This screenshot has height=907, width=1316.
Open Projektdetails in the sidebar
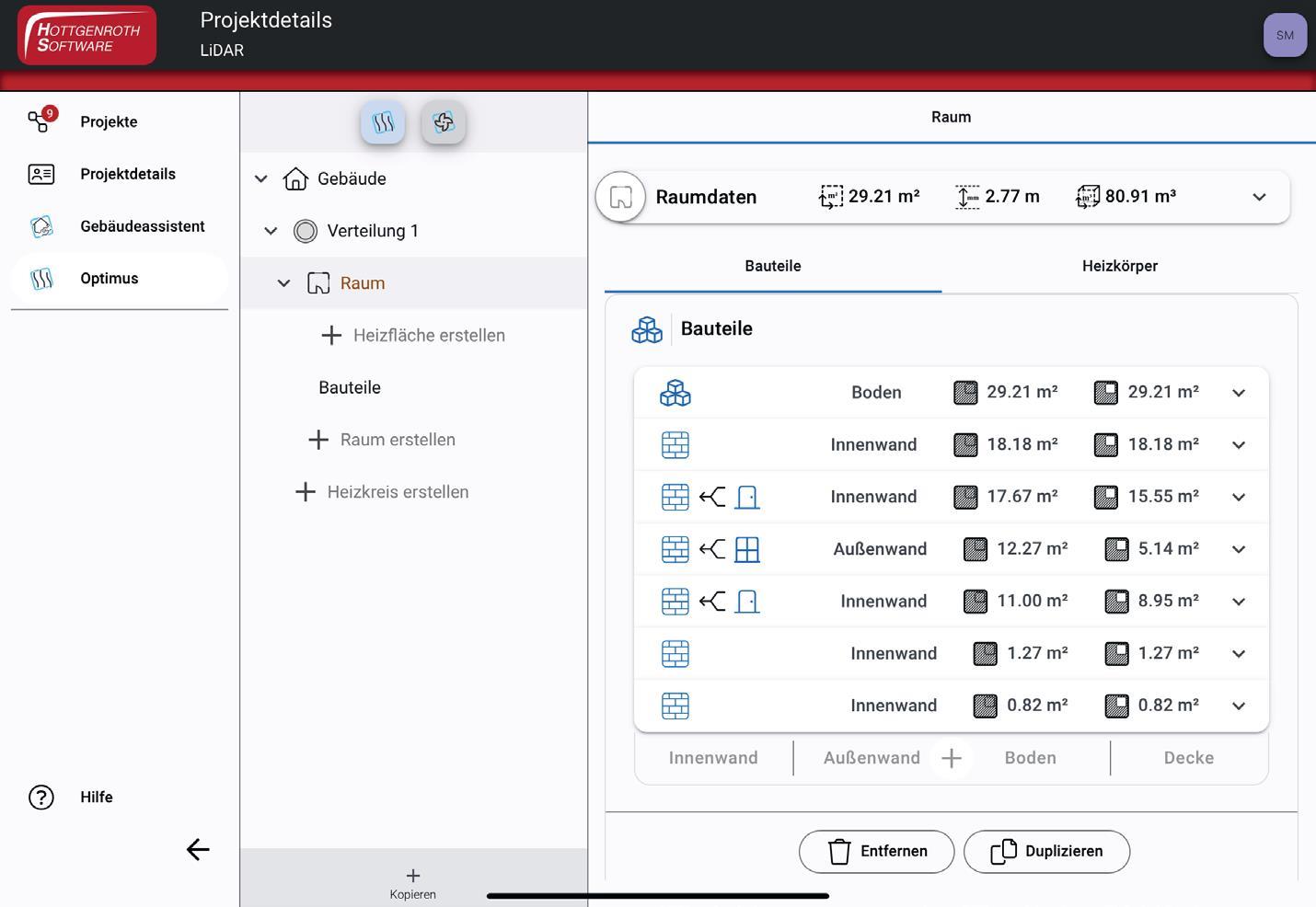128,174
